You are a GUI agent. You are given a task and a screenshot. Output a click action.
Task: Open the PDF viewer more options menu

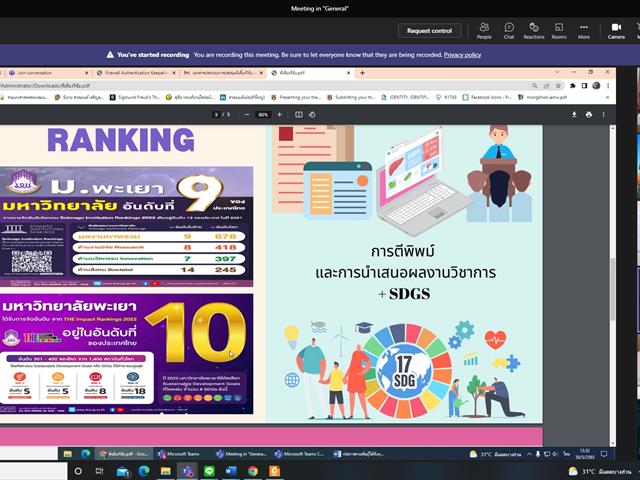click(x=603, y=115)
